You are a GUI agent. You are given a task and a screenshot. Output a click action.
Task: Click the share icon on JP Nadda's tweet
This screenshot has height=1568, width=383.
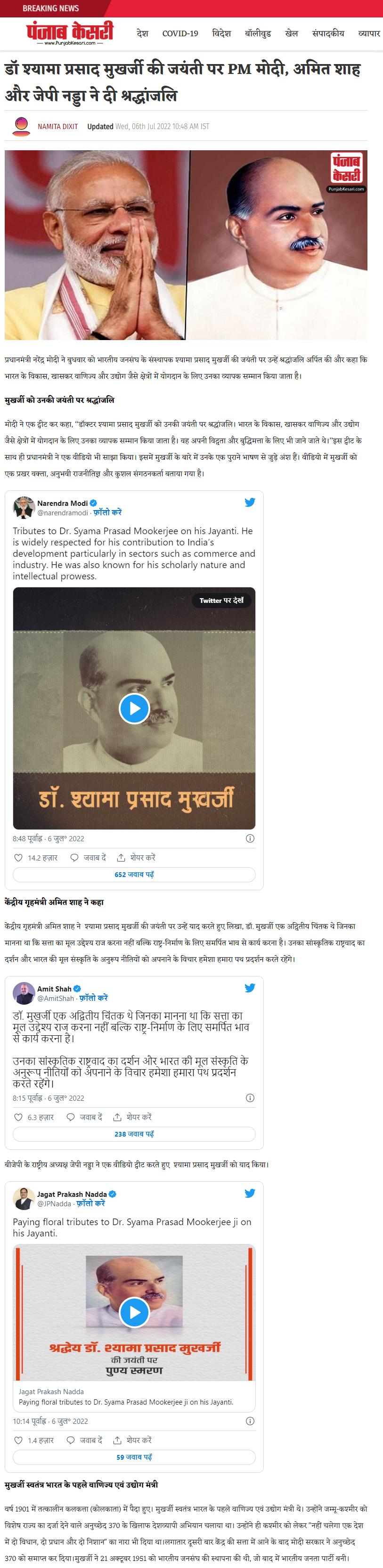(117, 1439)
